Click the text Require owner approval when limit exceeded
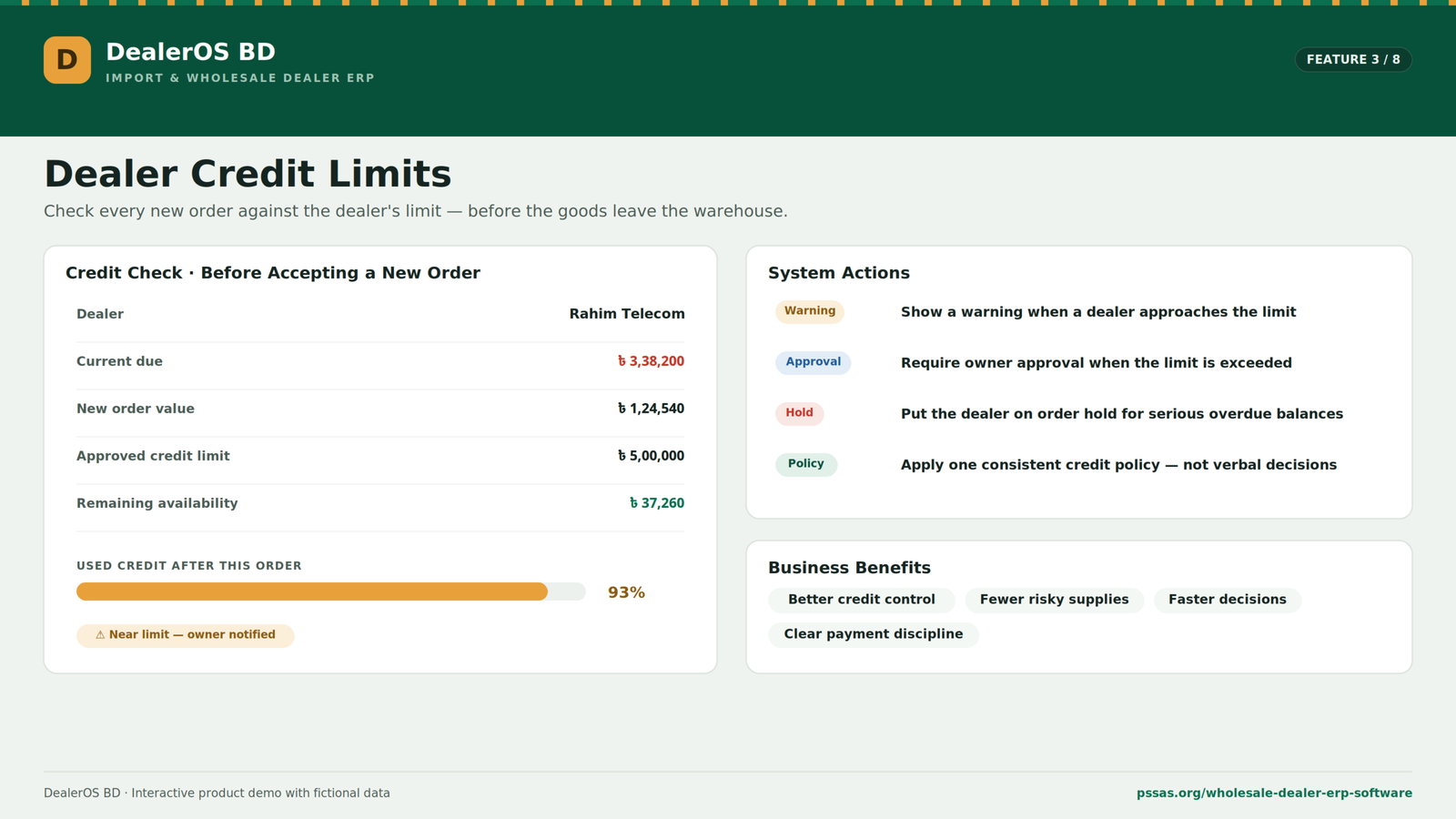This screenshot has width=1456, height=819. [1097, 363]
